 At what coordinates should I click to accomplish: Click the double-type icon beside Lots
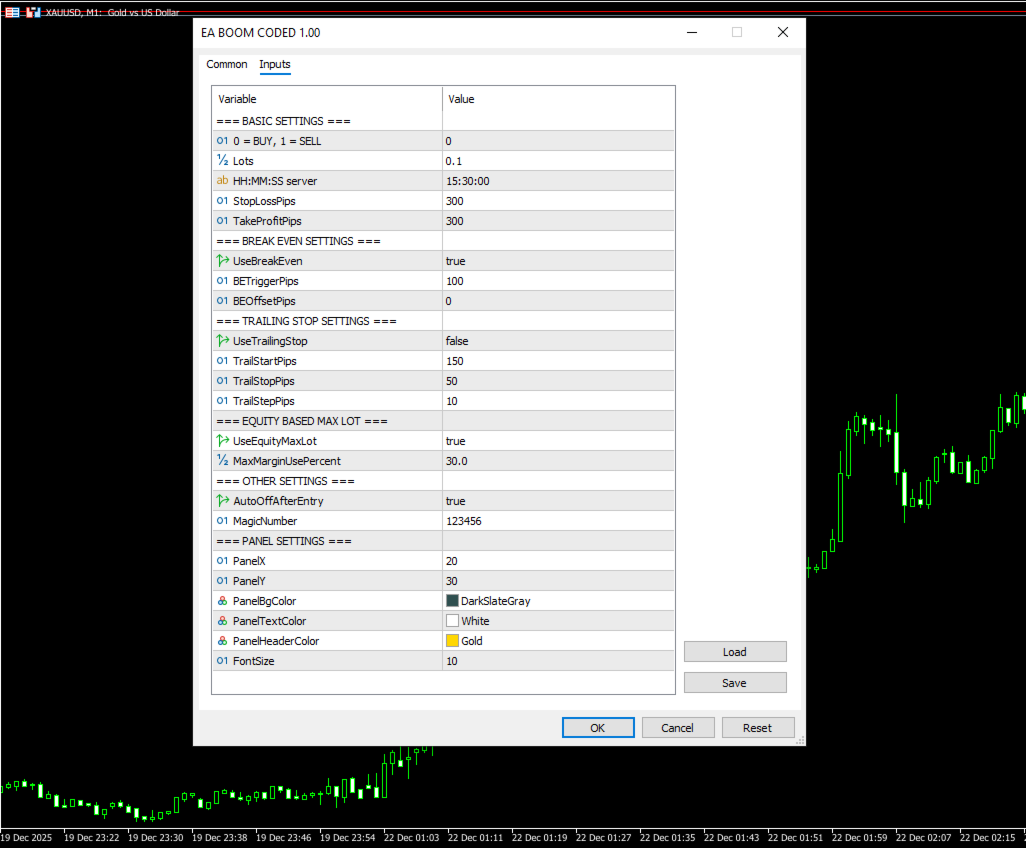point(222,160)
